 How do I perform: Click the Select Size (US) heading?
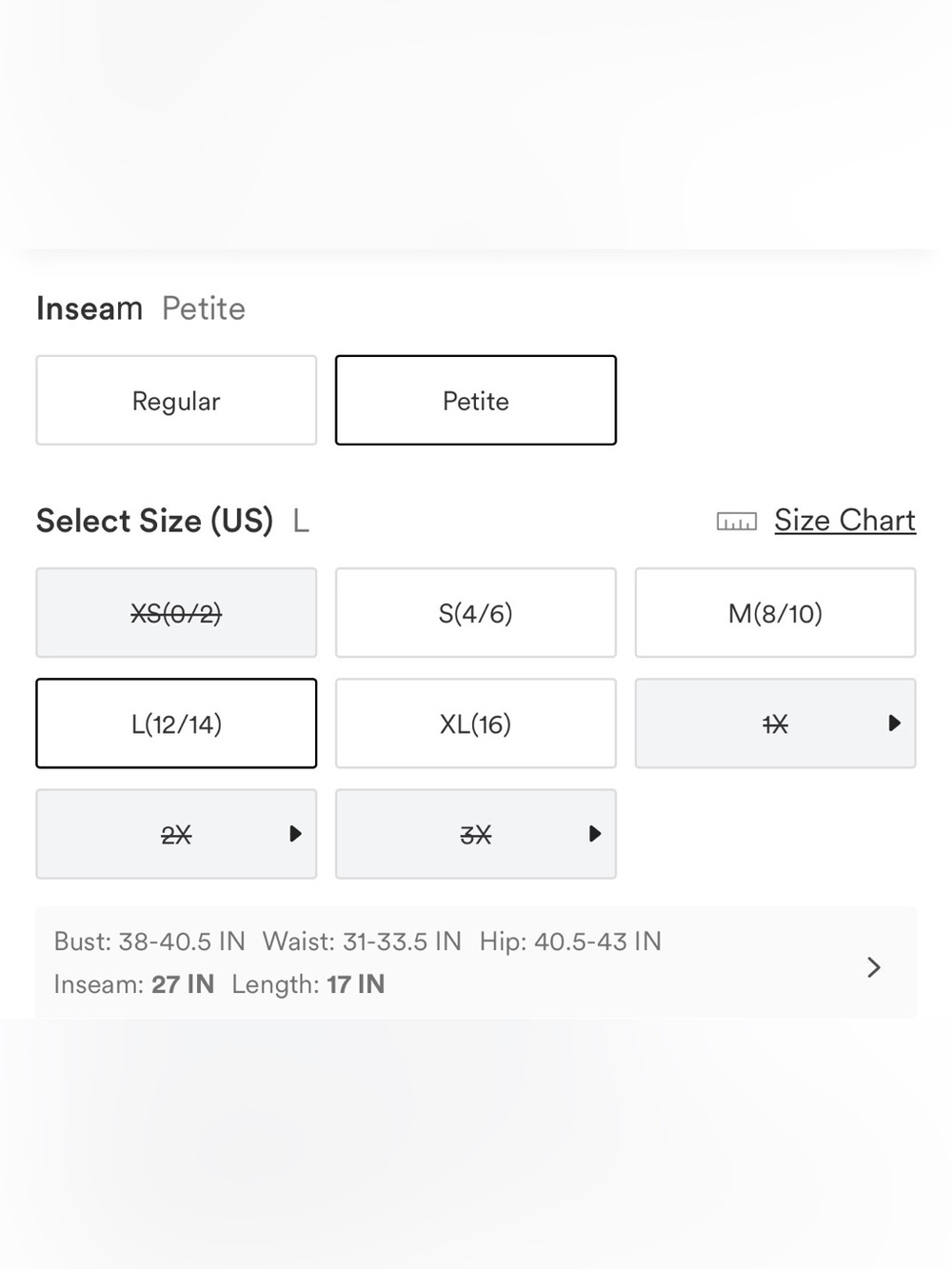tap(154, 521)
